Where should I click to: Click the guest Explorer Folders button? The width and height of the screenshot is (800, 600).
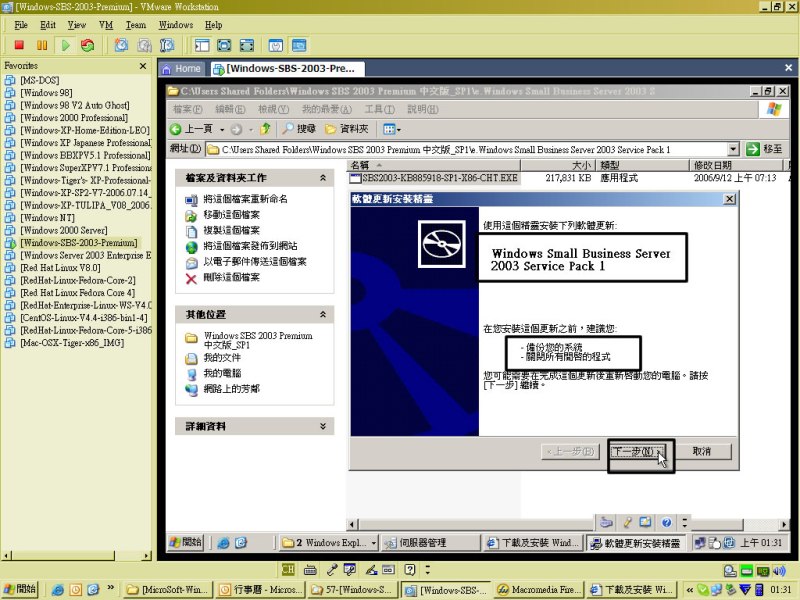(x=346, y=129)
